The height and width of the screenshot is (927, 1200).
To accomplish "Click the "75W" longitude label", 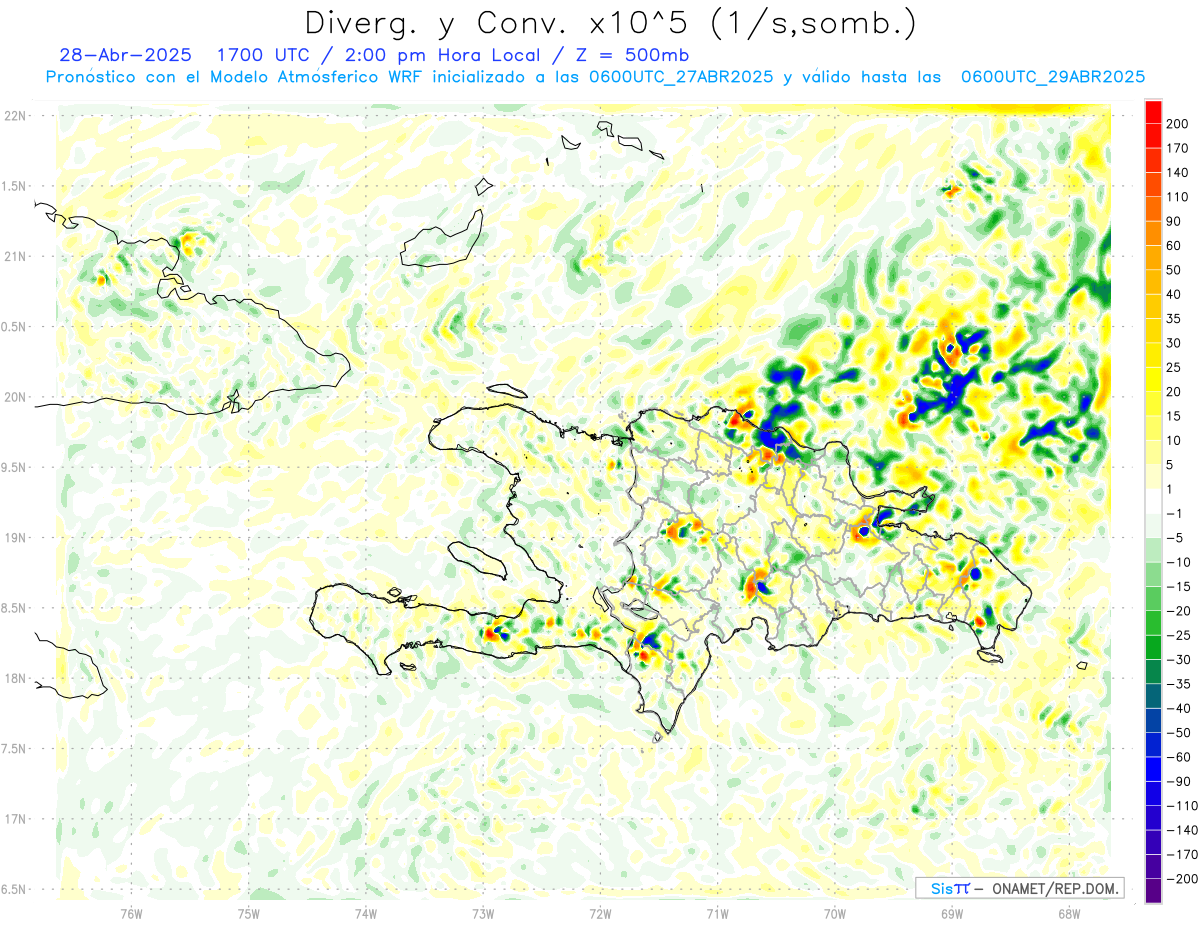I will [x=249, y=912].
